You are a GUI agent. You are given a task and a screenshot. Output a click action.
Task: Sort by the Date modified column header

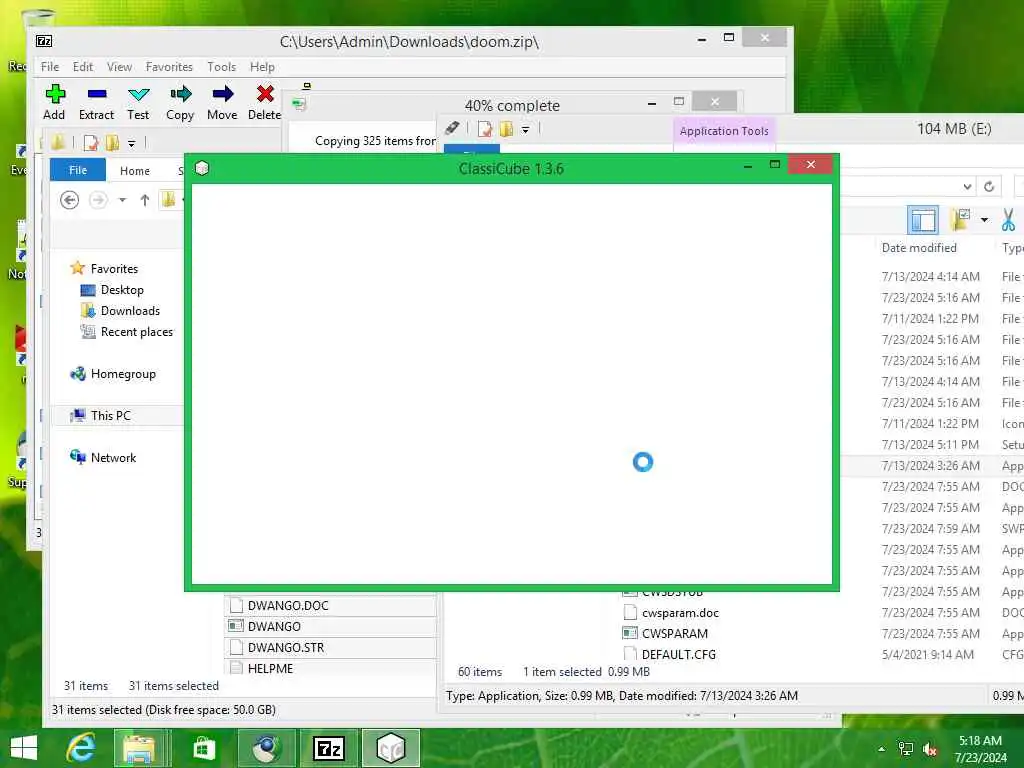[x=919, y=248]
